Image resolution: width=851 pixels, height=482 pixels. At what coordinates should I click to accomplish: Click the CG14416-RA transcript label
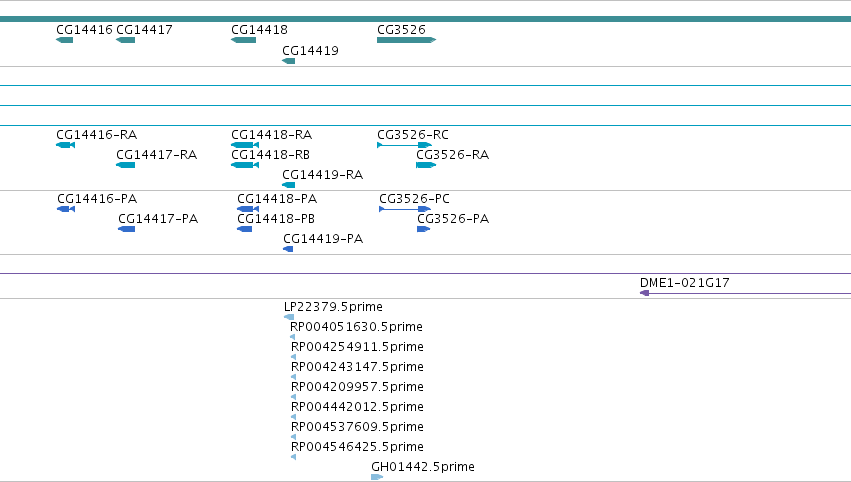coord(97,135)
